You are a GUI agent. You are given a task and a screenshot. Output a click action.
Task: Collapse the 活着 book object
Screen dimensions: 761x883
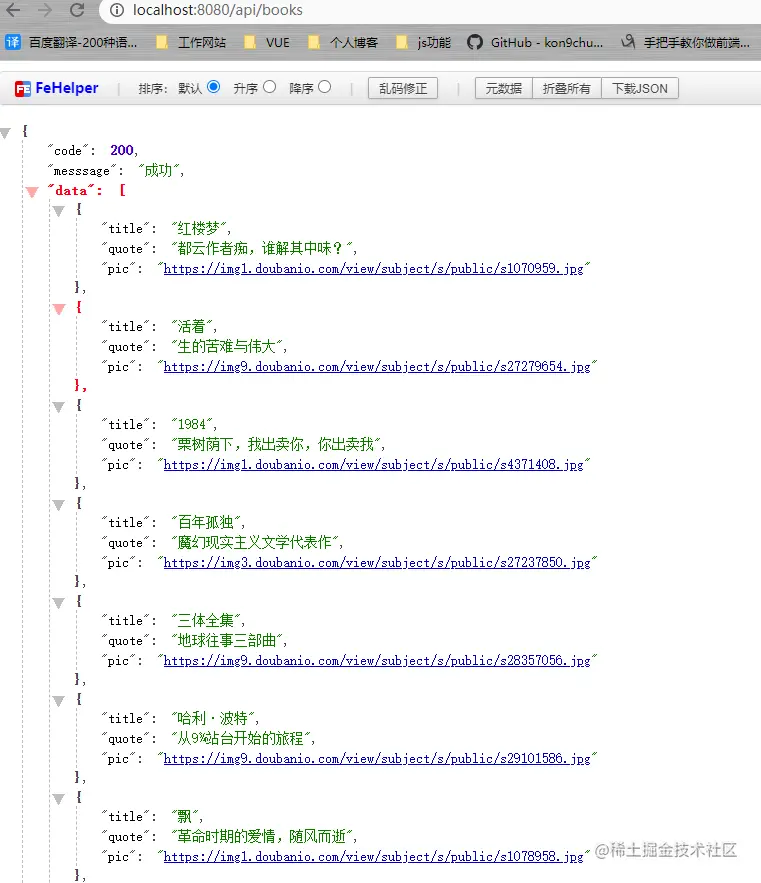point(59,309)
